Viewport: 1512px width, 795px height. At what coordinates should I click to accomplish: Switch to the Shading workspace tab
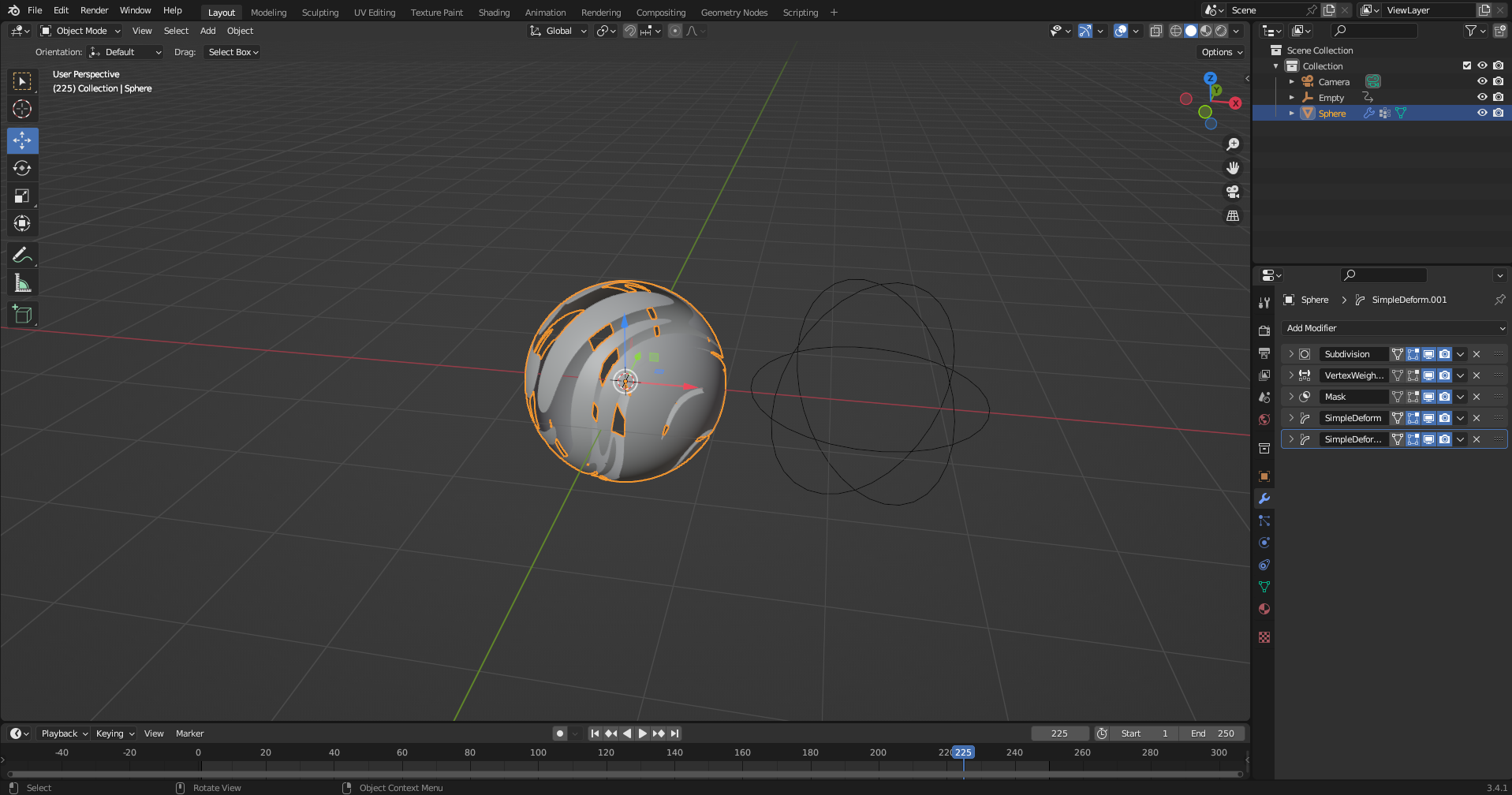coord(494,13)
